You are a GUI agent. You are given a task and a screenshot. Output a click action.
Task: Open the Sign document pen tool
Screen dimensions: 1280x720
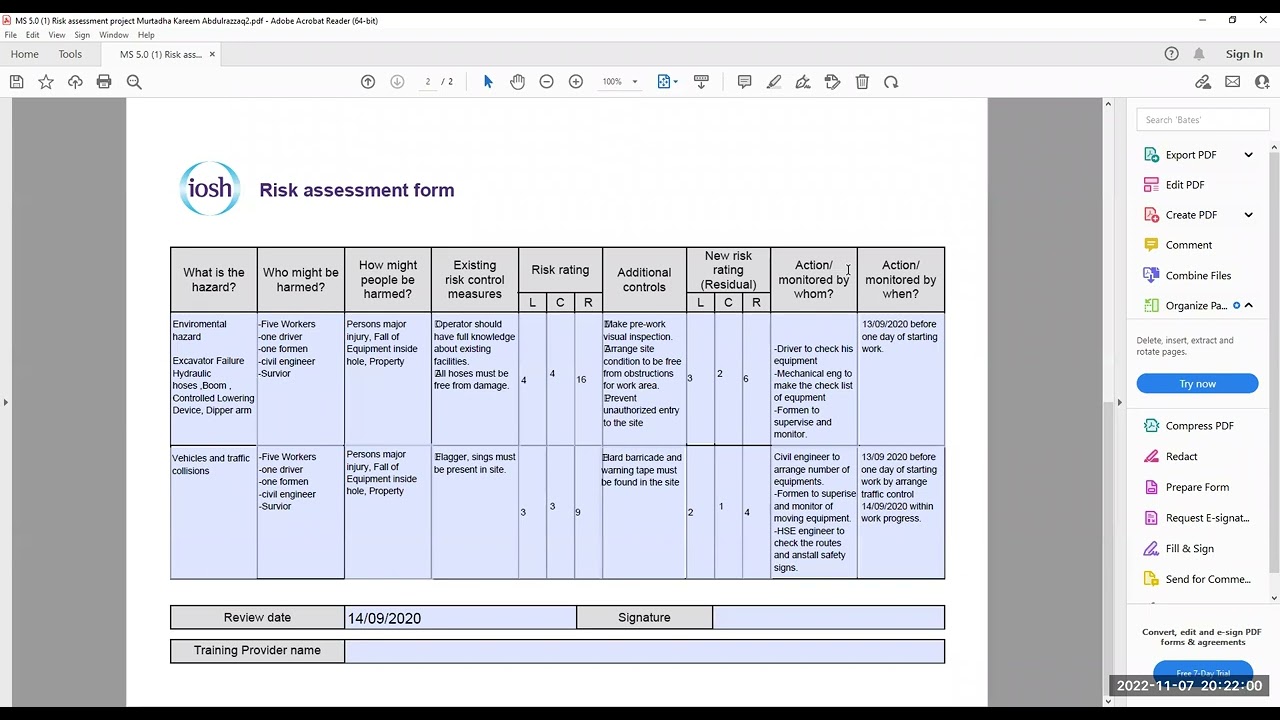[x=803, y=82]
